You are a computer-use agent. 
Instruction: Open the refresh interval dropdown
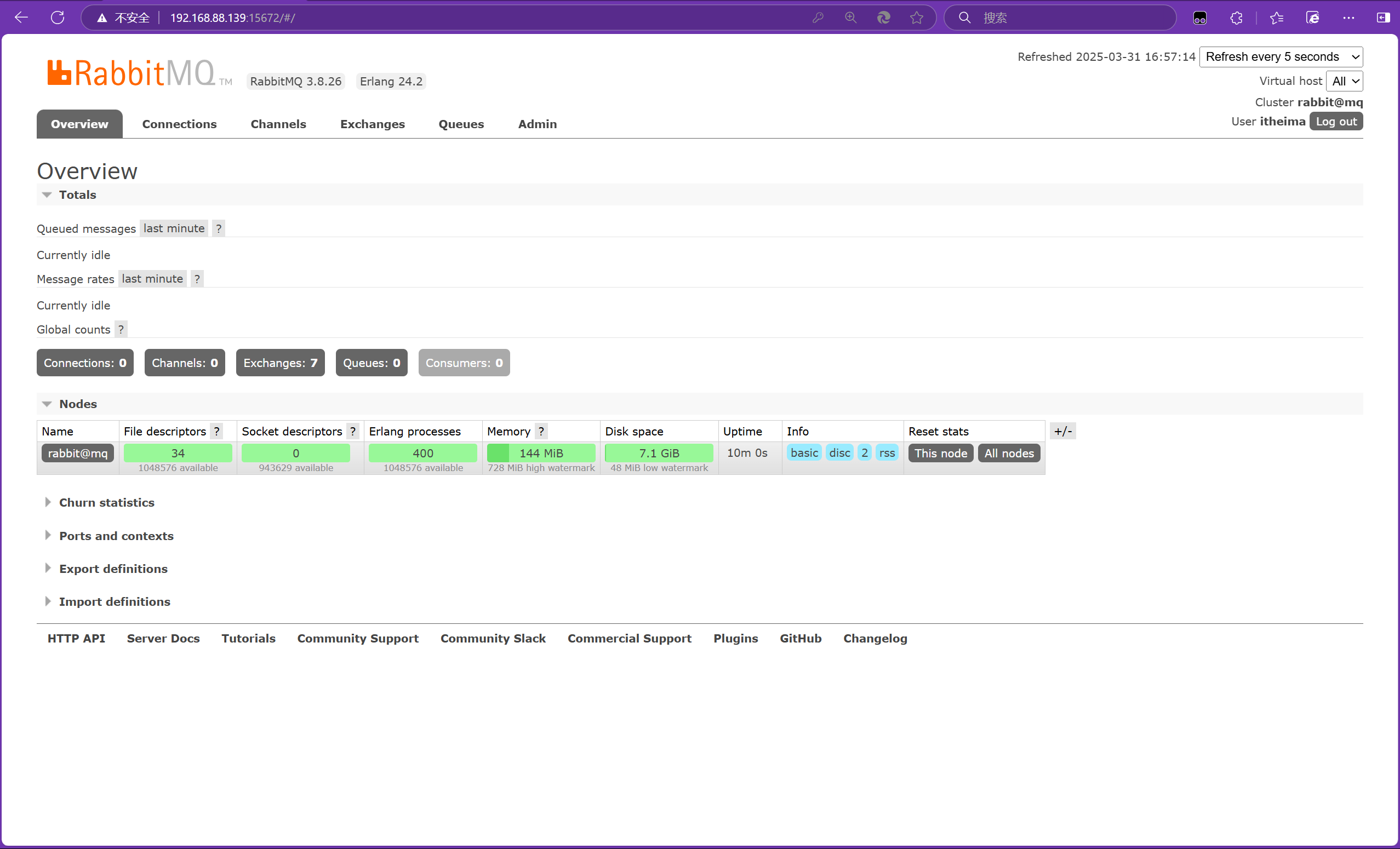(1281, 57)
